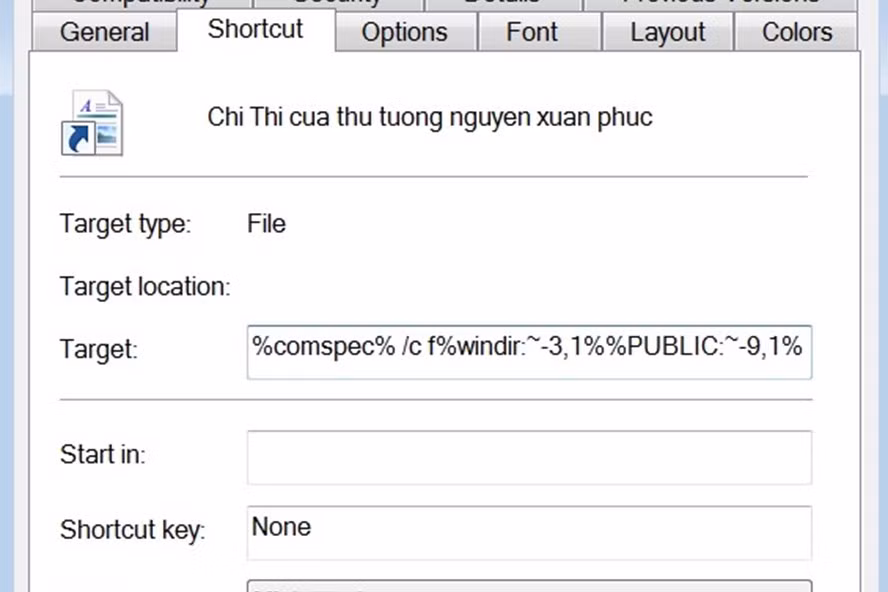Image resolution: width=888 pixels, height=592 pixels.
Task: Open the Options tab
Action: (404, 32)
